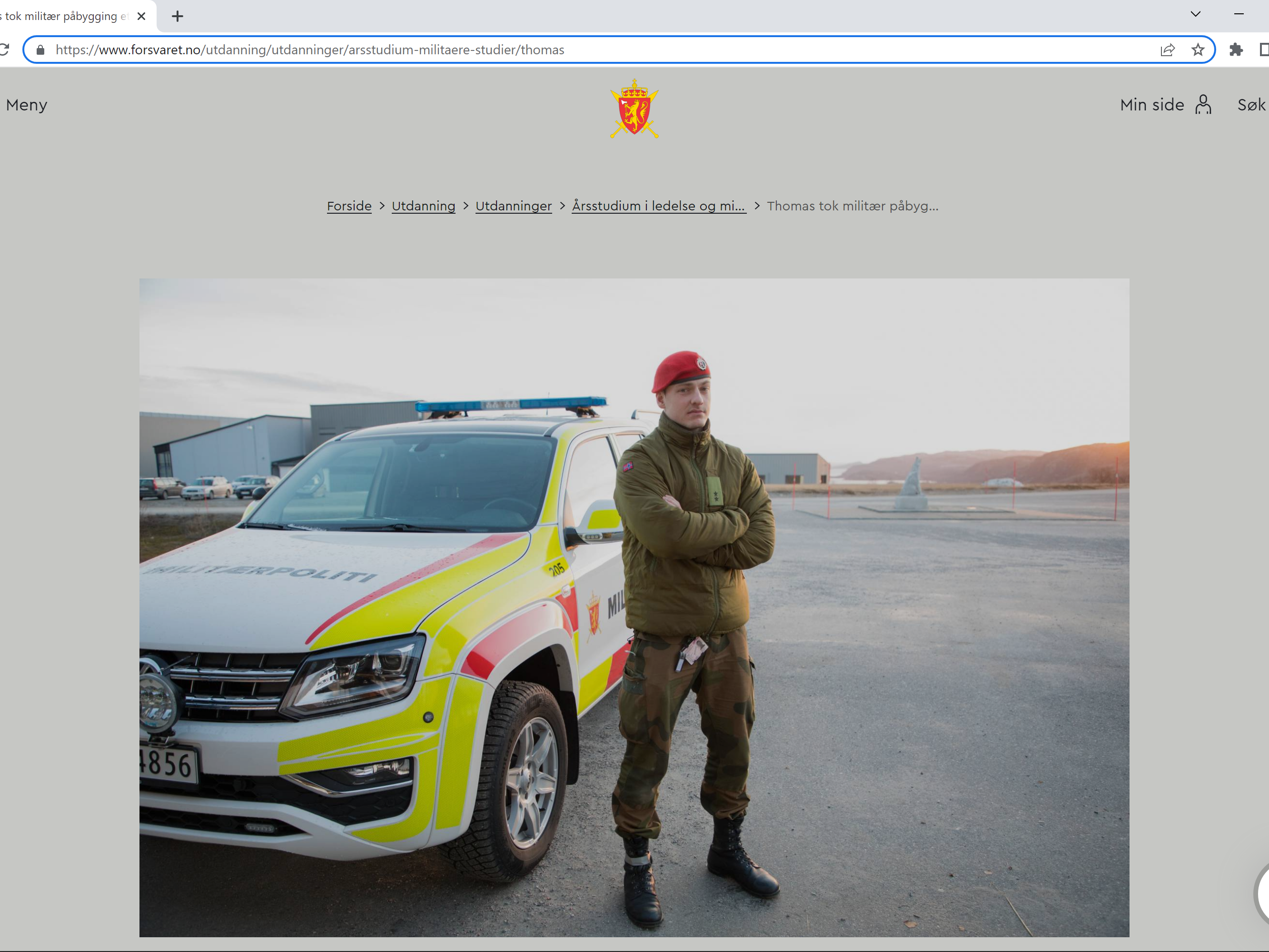Click the Min side person icon

tap(1203, 105)
